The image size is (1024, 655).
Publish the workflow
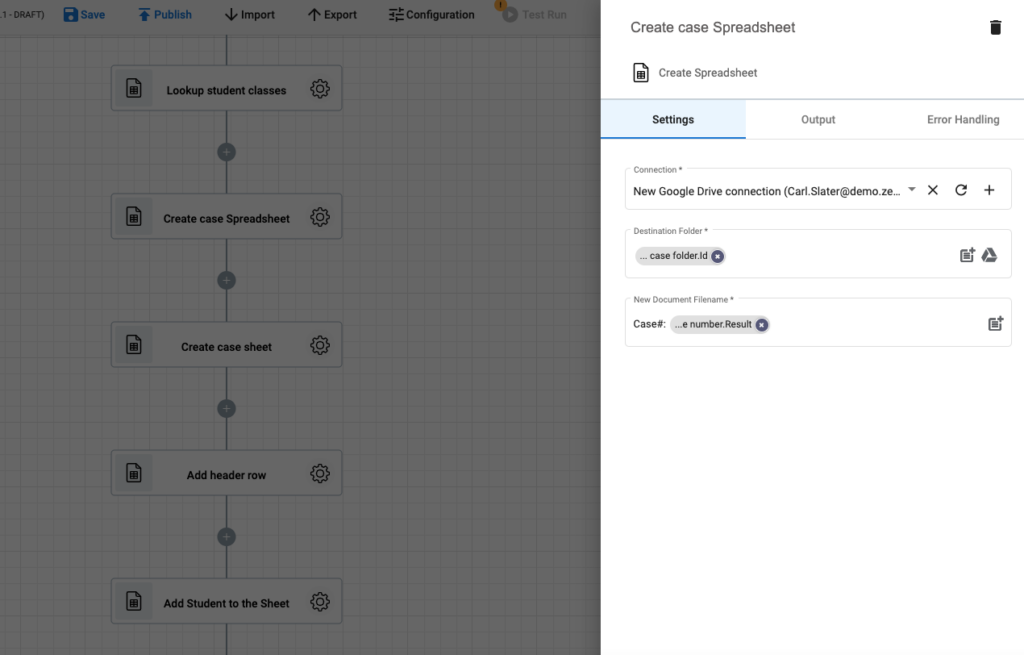point(165,14)
